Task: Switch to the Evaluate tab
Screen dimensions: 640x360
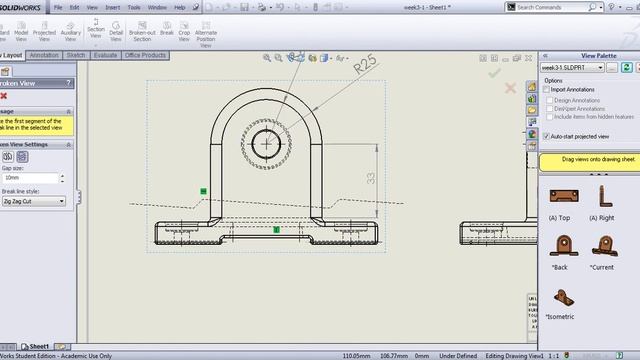Action: point(105,55)
